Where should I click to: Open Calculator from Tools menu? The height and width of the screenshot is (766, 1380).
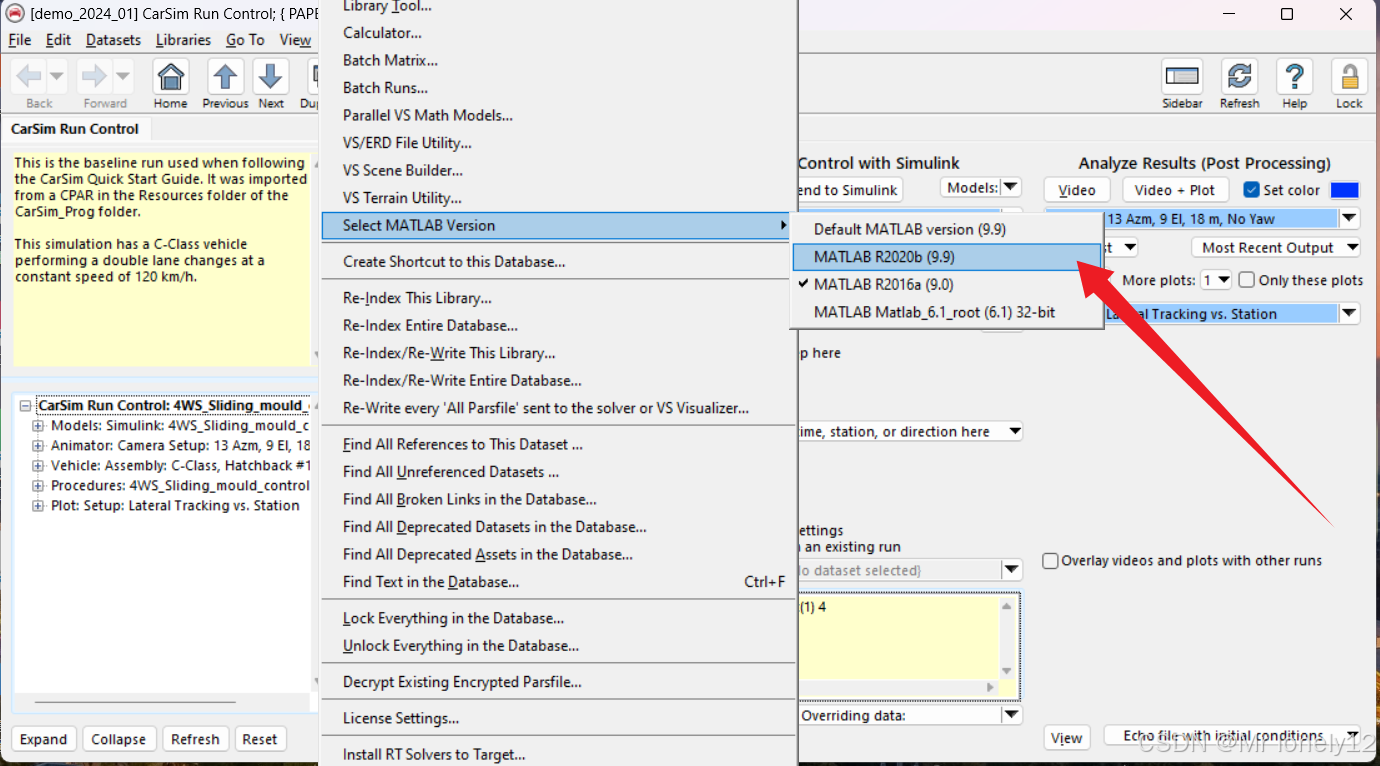pos(558,33)
